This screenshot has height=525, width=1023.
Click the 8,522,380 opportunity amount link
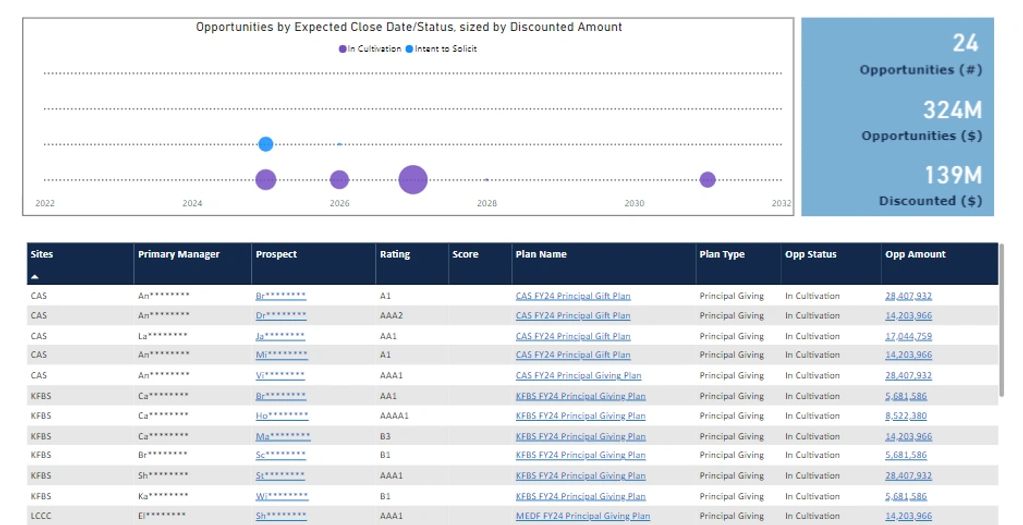tap(905, 416)
